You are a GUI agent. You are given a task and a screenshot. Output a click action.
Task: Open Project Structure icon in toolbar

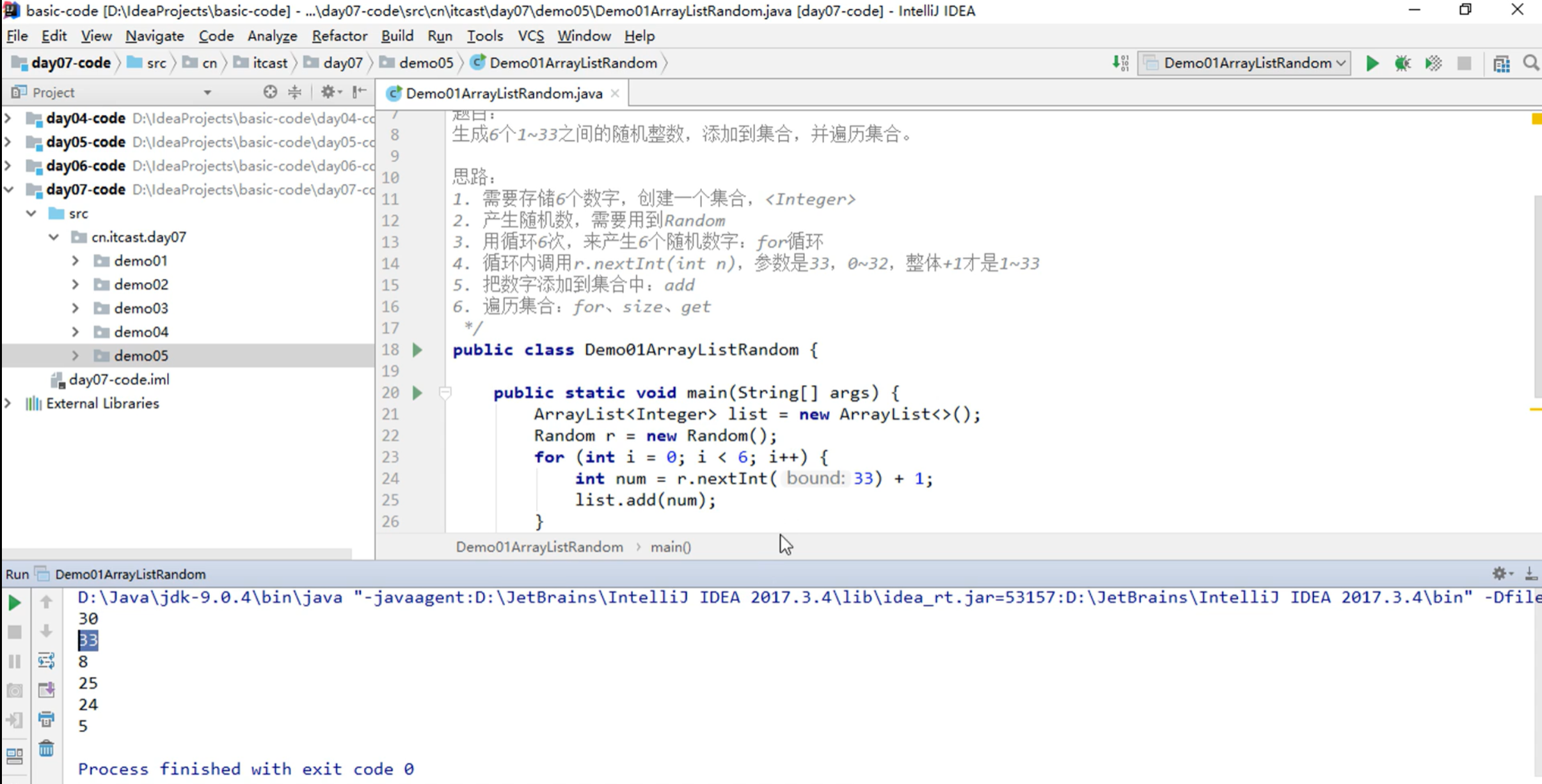pyautogui.click(x=1501, y=63)
